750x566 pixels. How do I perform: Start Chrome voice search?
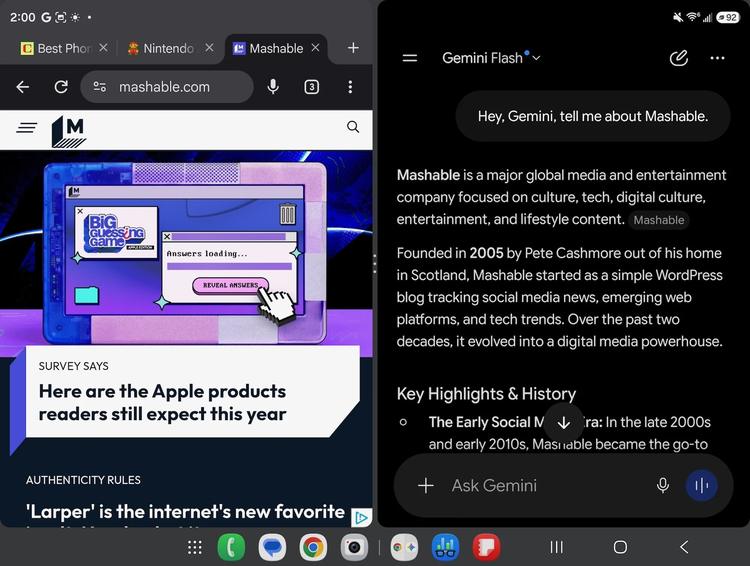tap(273, 87)
